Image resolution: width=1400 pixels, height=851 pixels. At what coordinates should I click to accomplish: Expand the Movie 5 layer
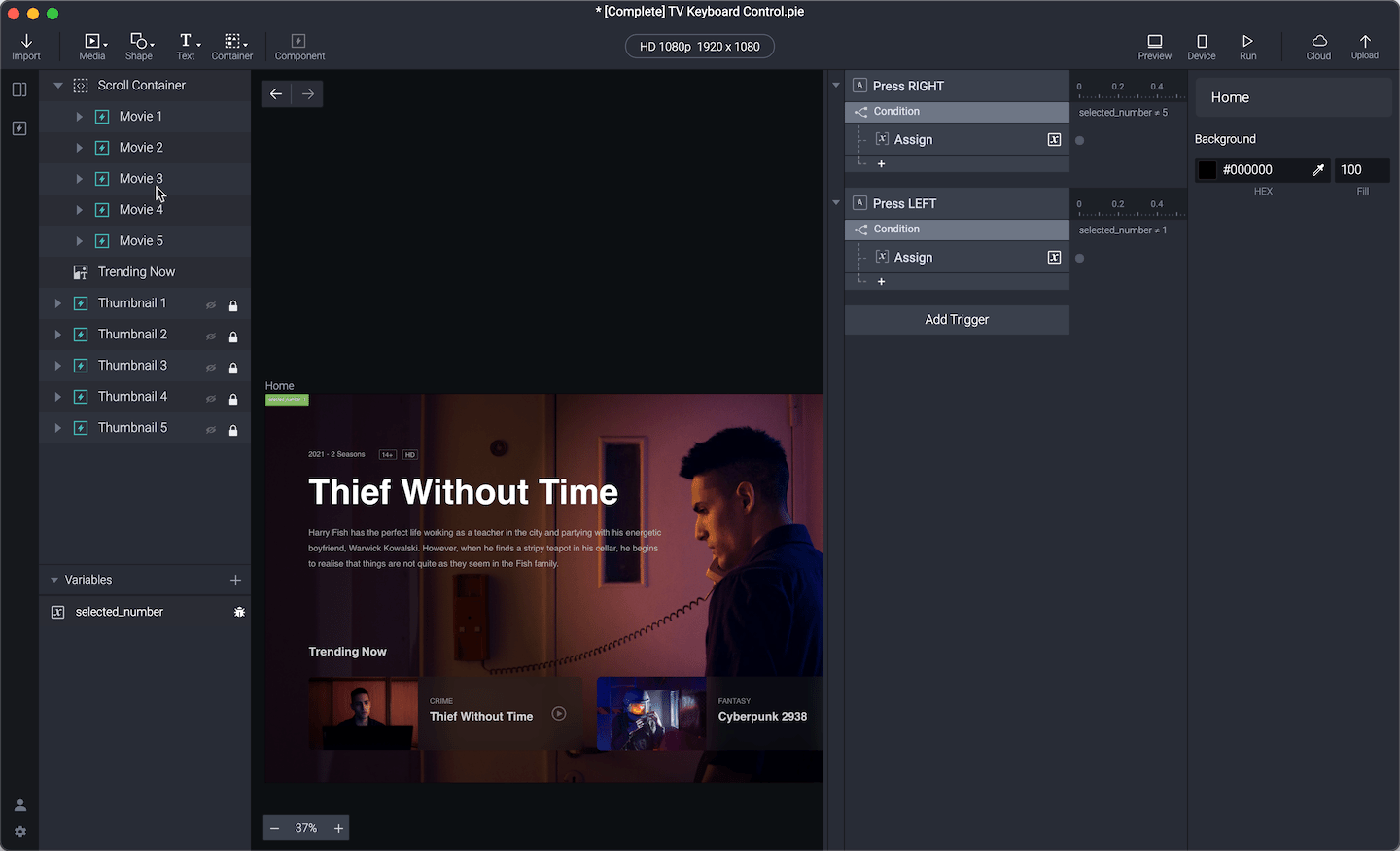click(x=80, y=241)
